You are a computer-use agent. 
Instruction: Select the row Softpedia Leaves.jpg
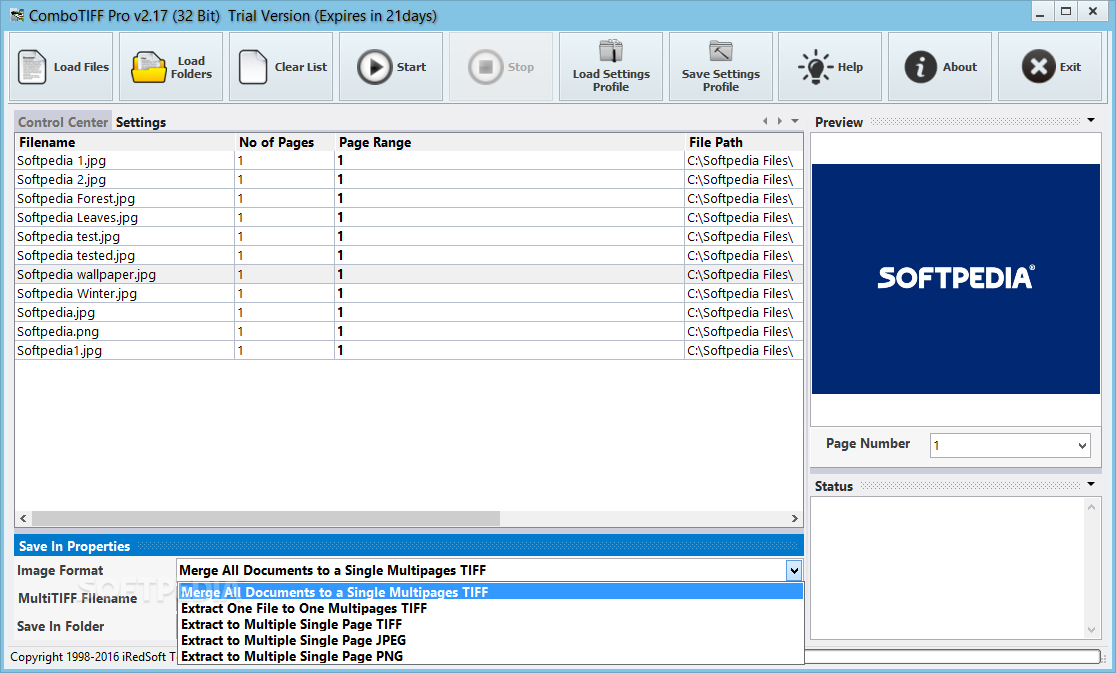(x=409, y=217)
